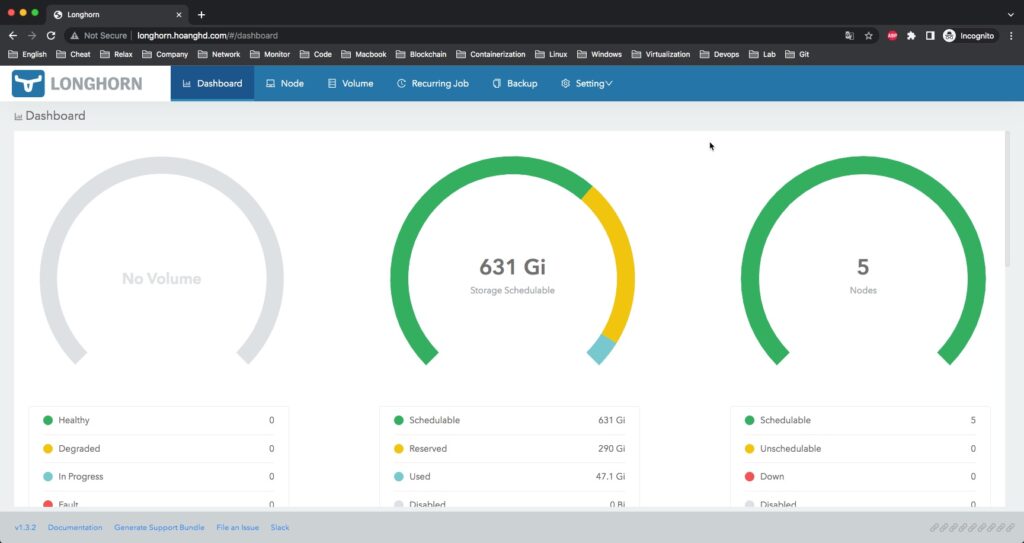
Task: Click the v1.3.2 version link
Action: pyautogui.click(x=25, y=527)
